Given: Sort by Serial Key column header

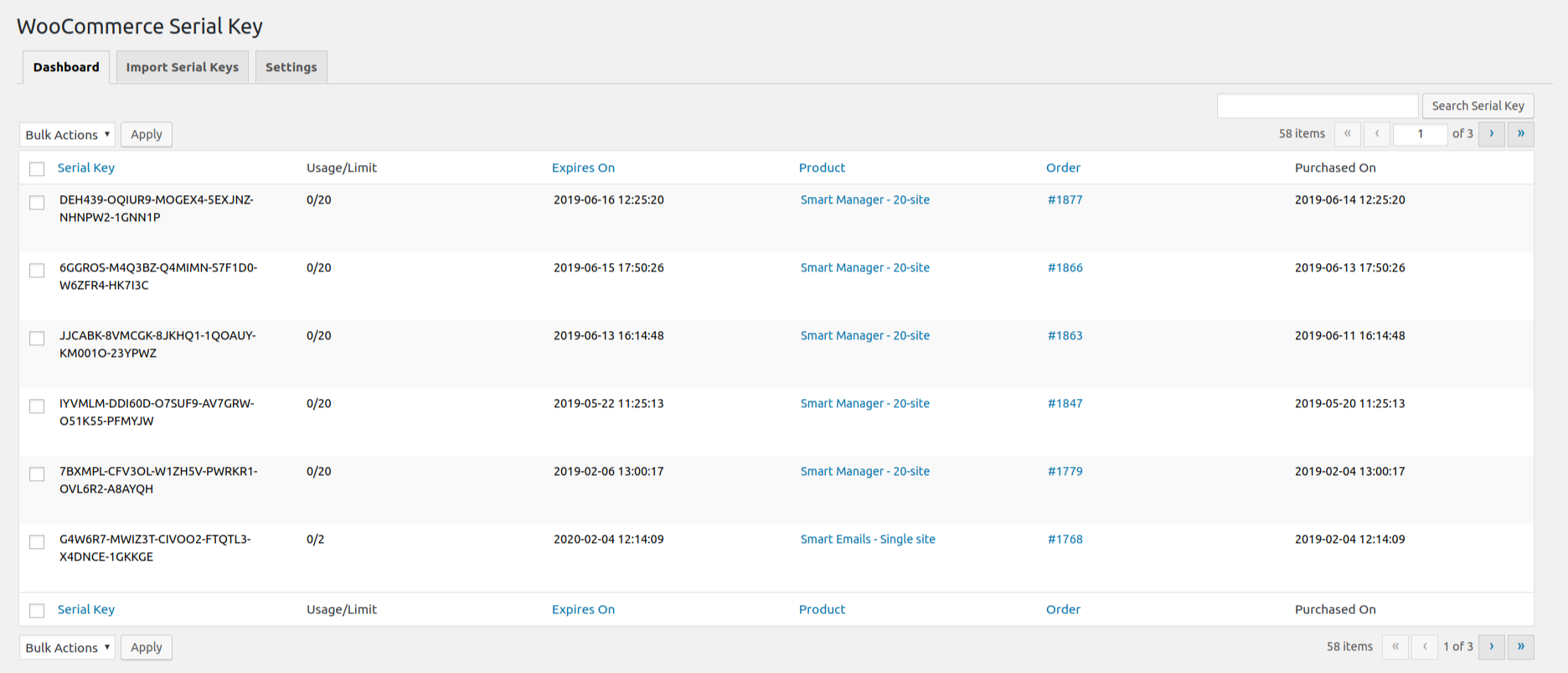Looking at the screenshot, I should (x=86, y=168).
